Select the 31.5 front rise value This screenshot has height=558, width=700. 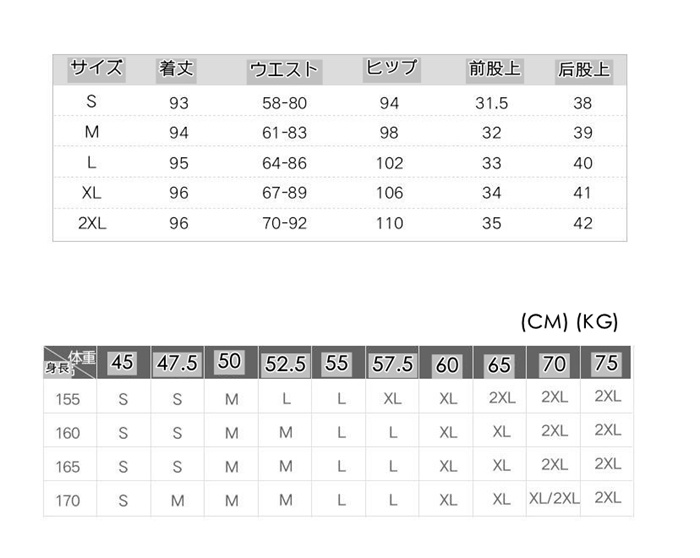pyautogui.click(x=492, y=103)
